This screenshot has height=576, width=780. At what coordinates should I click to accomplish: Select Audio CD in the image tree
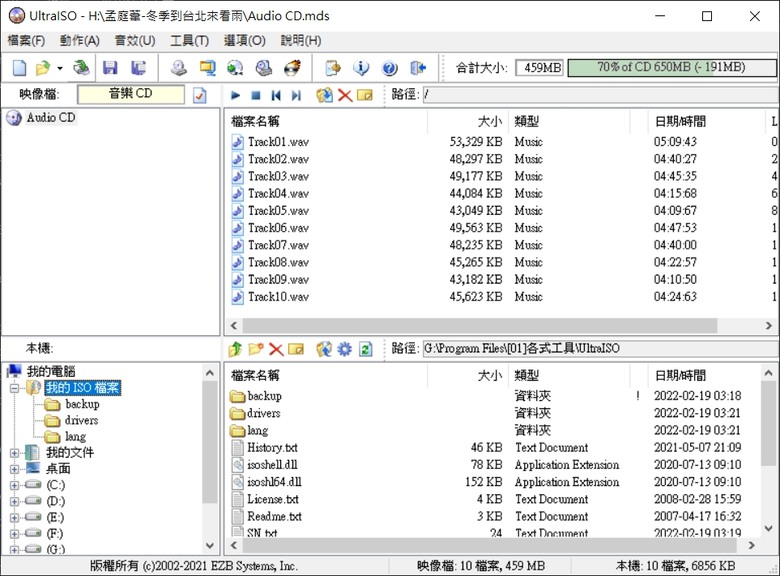(x=51, y=118)
